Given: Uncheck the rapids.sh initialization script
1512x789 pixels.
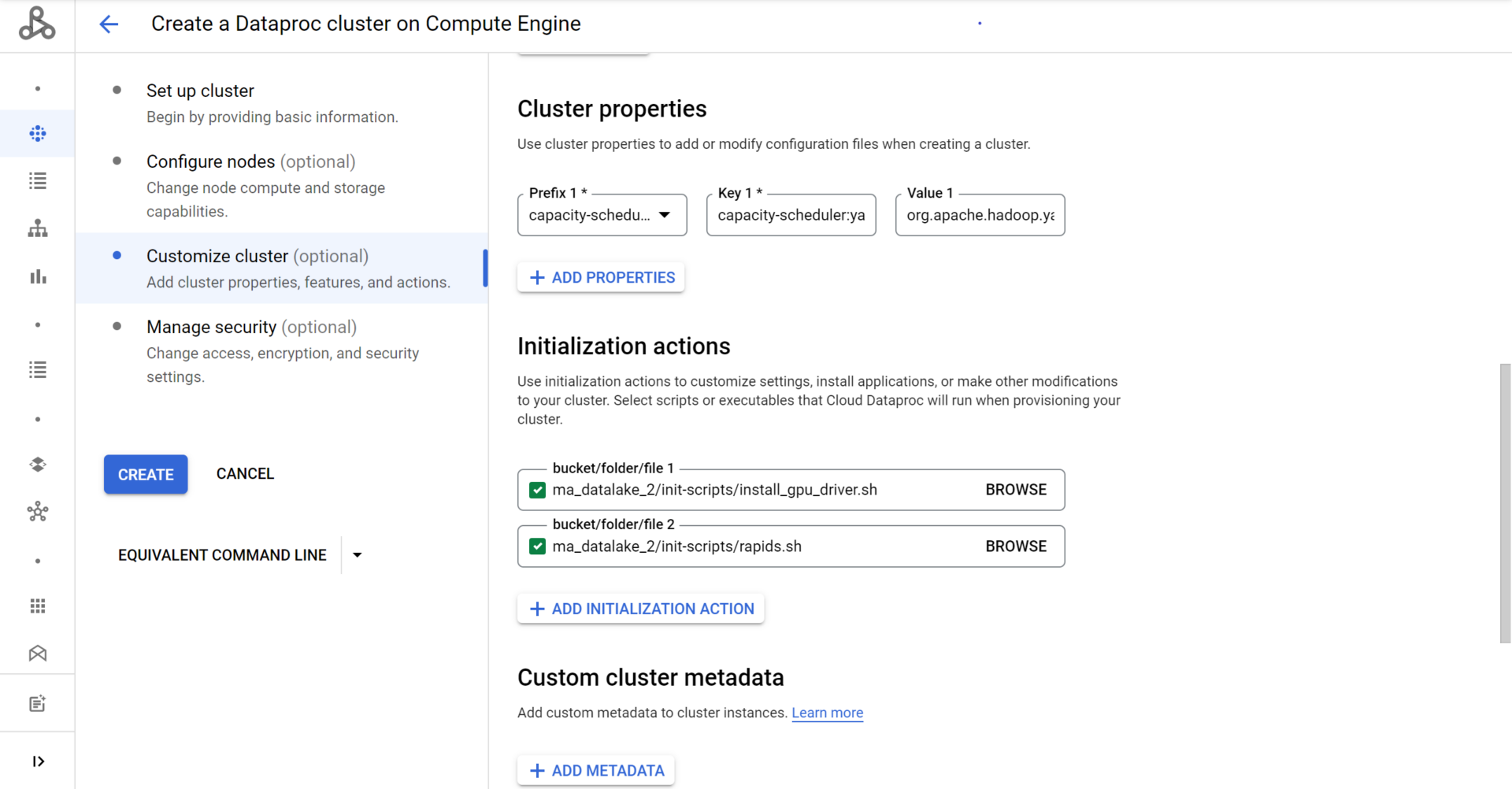Looking at the screenshot, I should point(537,546).
